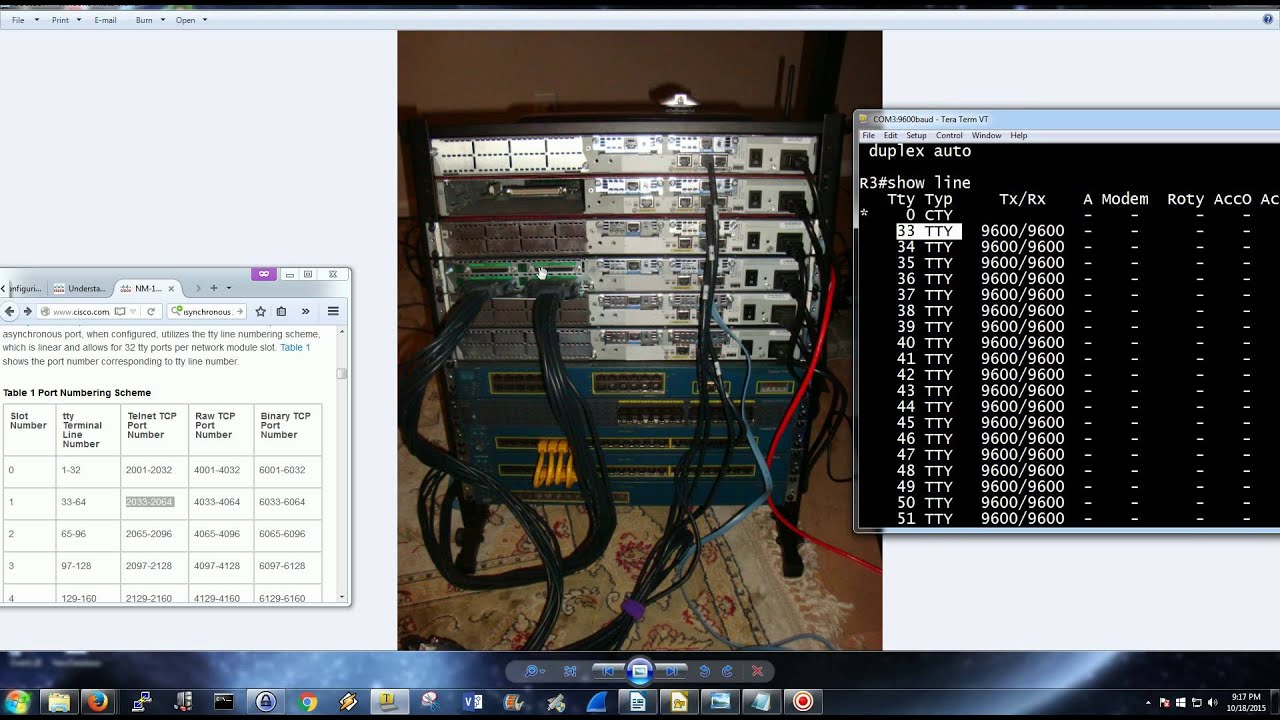Open volume control in system tray

[x=1212, y=702]
